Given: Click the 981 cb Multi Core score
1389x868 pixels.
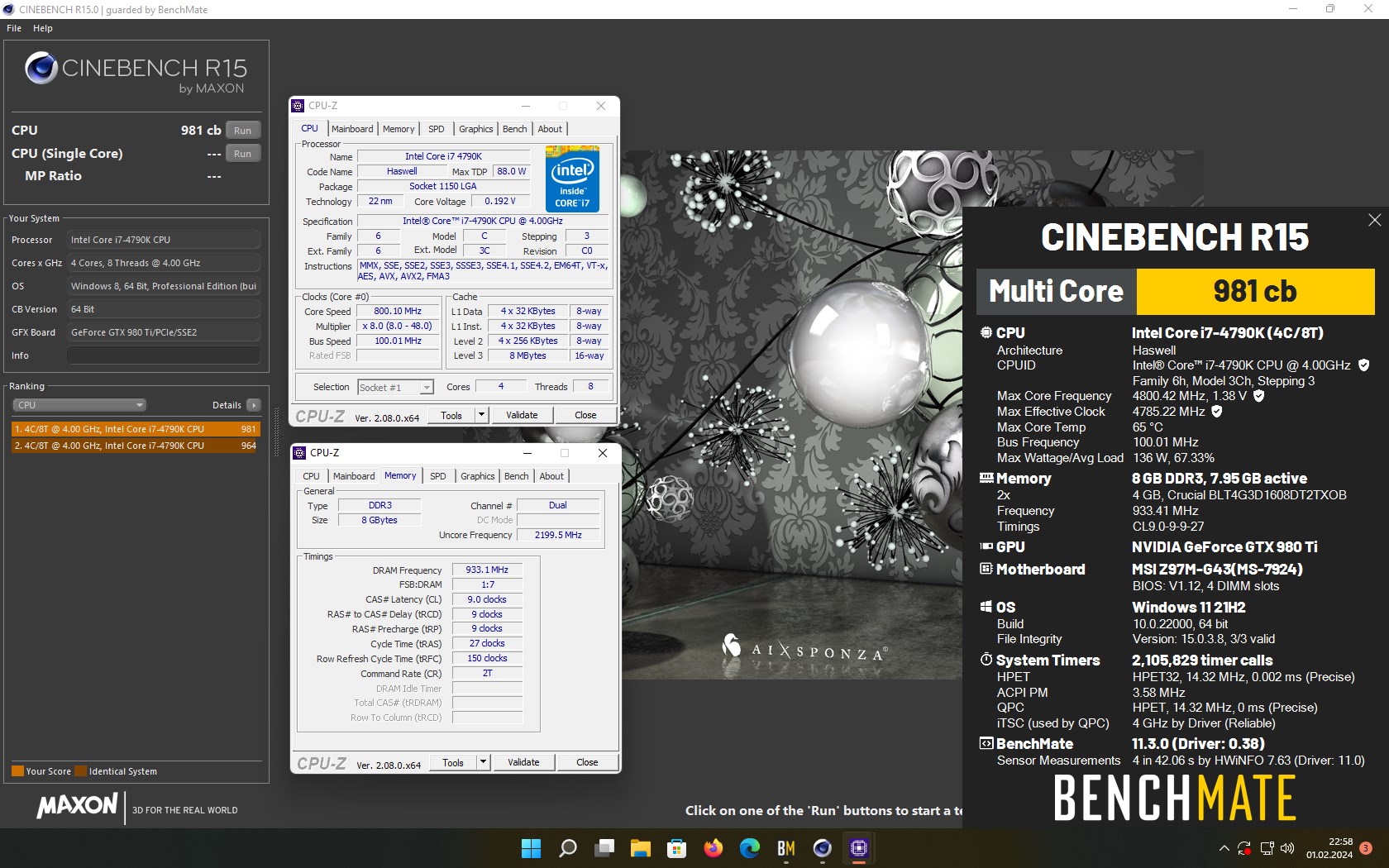Looking at the screenshot, I should point(1255,292).
